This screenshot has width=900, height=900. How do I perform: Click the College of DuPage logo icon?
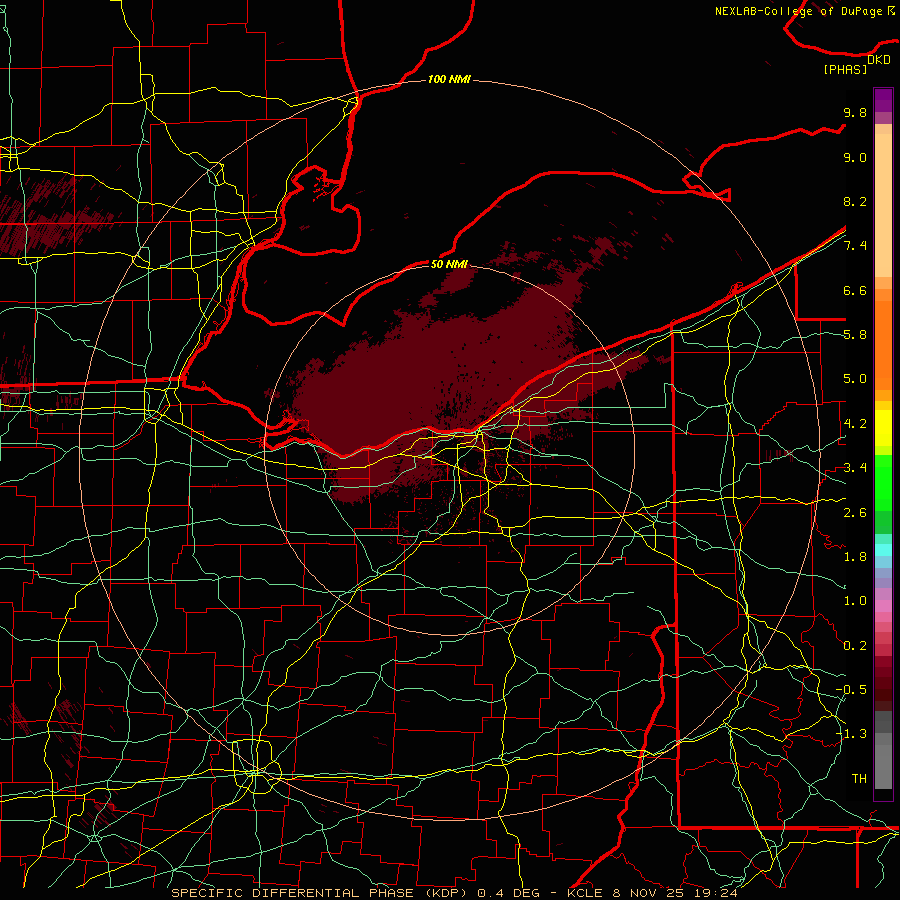point(891,10)
